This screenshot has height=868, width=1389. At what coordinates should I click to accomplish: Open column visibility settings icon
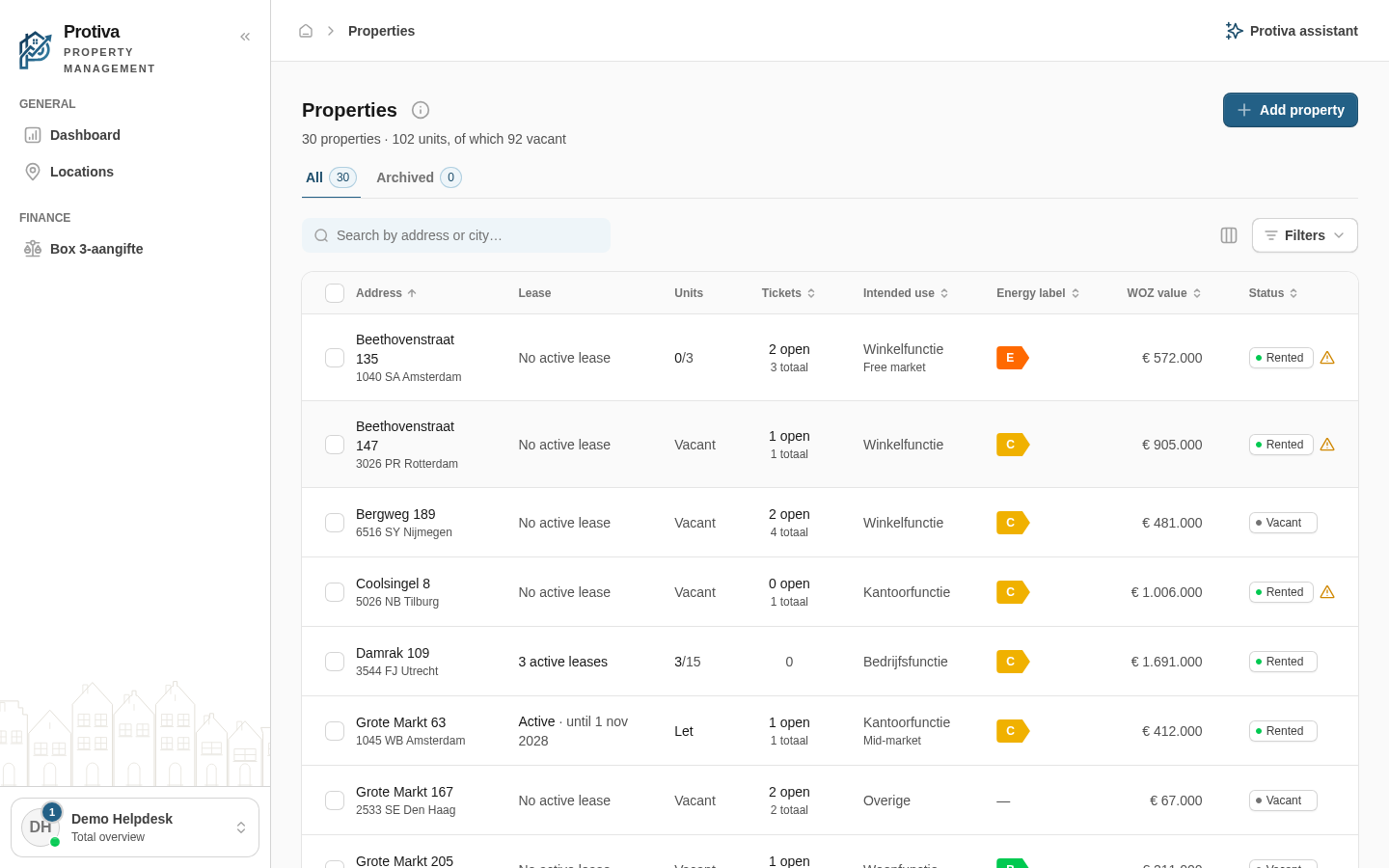point(1229,235)
